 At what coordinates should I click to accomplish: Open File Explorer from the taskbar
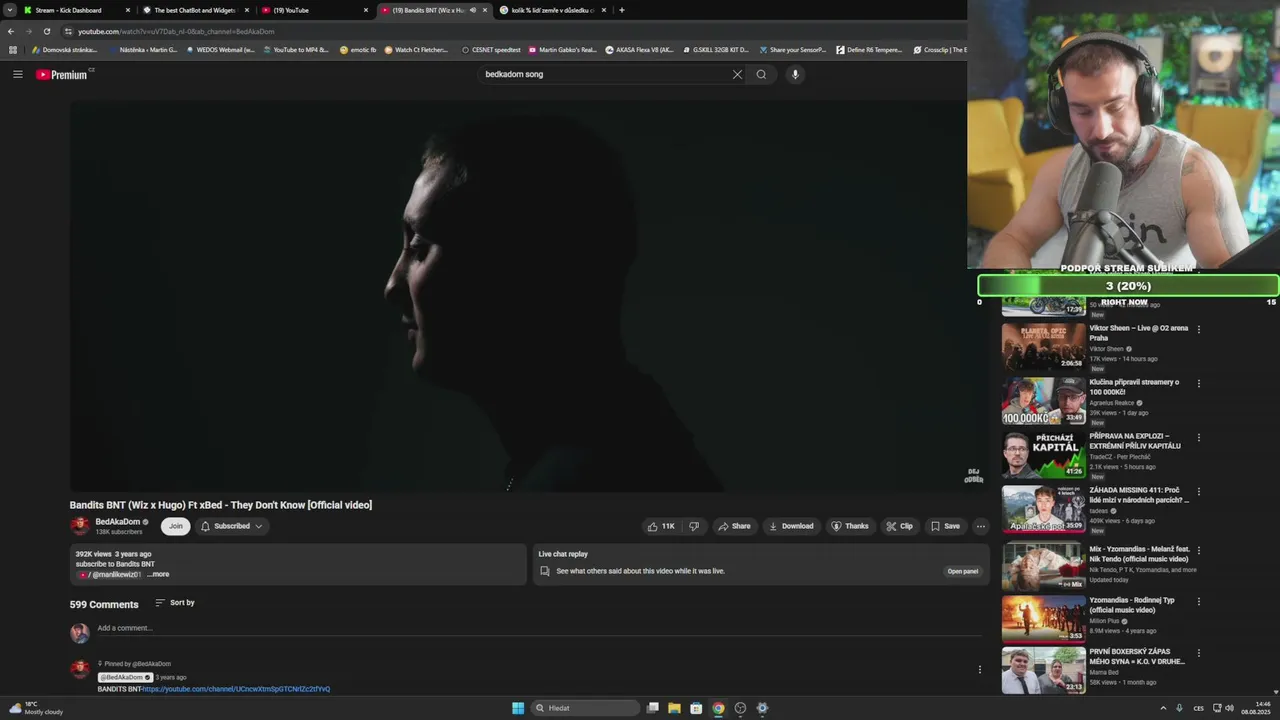[x=674, y=708]
